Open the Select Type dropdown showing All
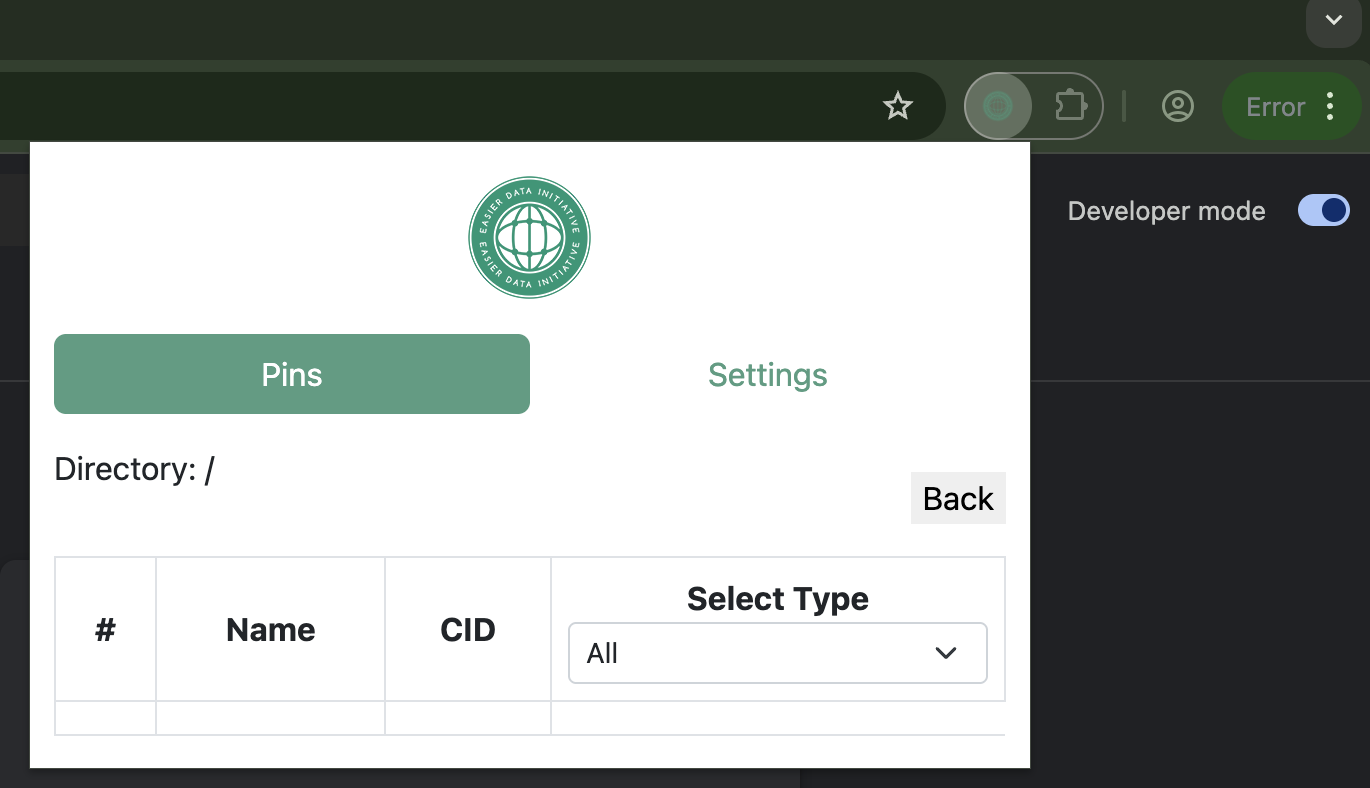Viewport: 1370px width, 788px height. click(777, 653)
